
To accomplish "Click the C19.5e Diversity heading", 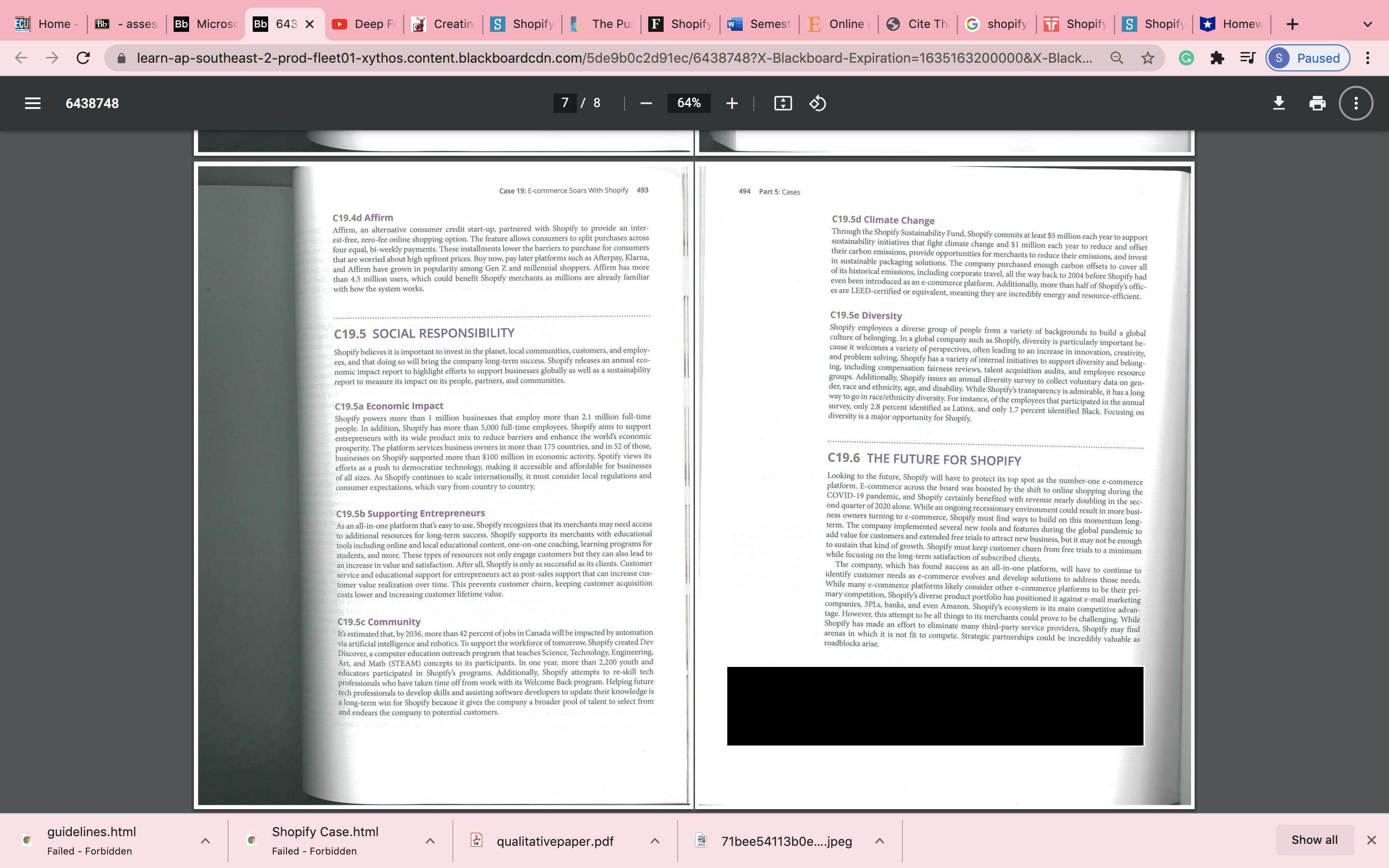I will click(866, 315).
